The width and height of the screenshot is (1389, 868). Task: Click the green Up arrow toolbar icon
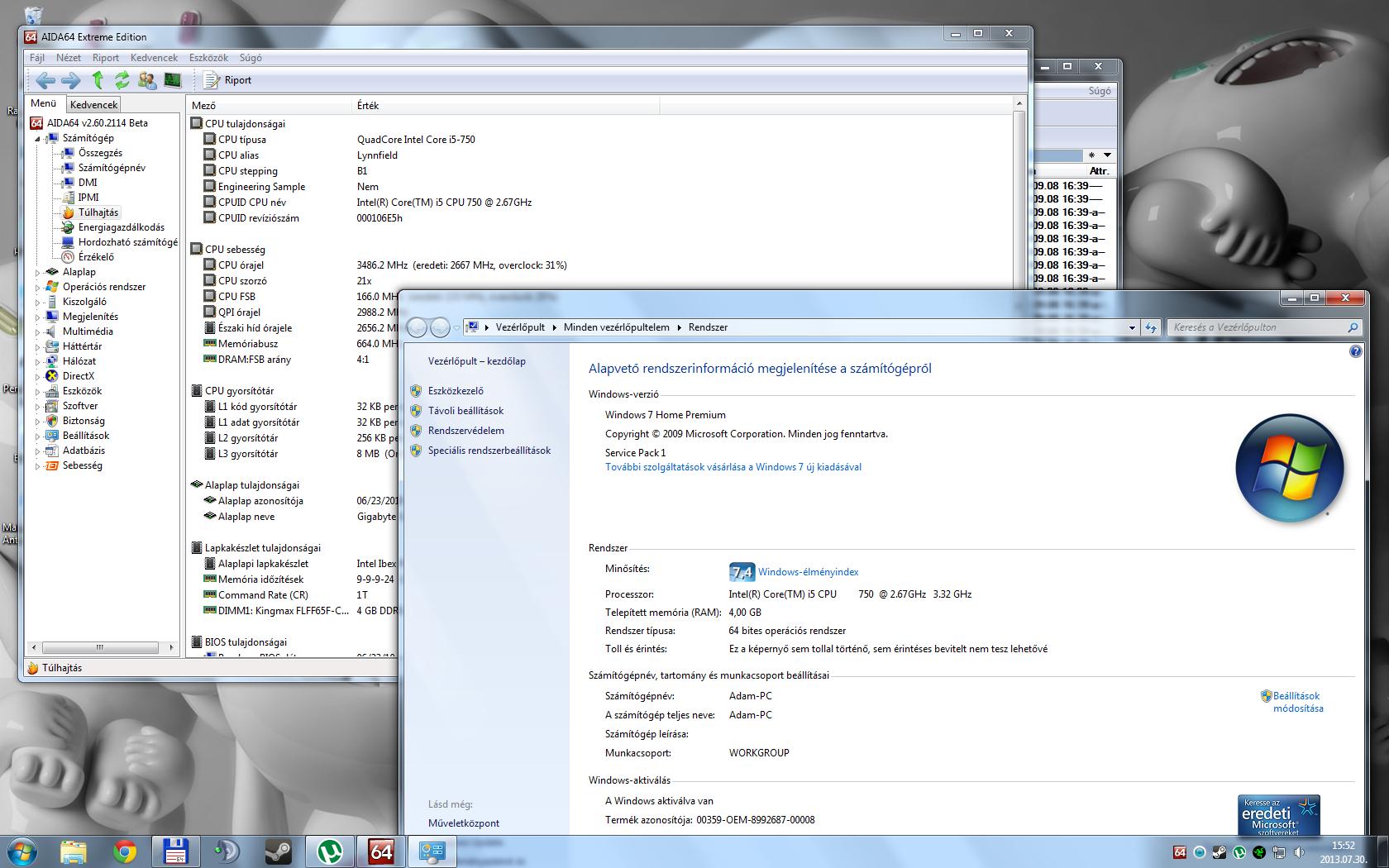(98, 80)
